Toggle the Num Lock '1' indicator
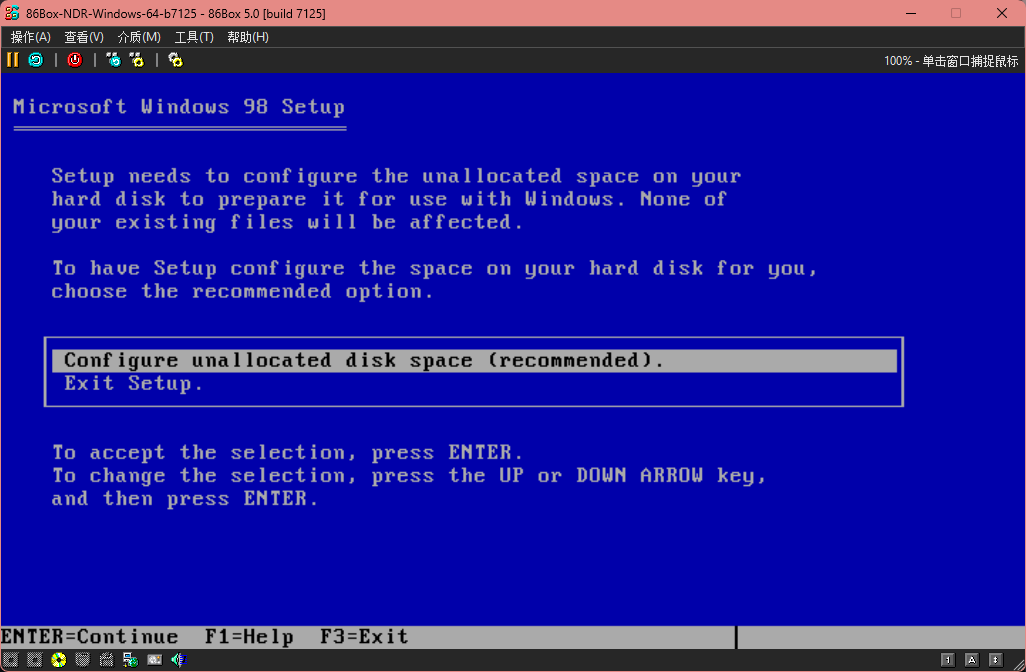The height and width of the screenshot is (672, 1026). coord(947,660)
